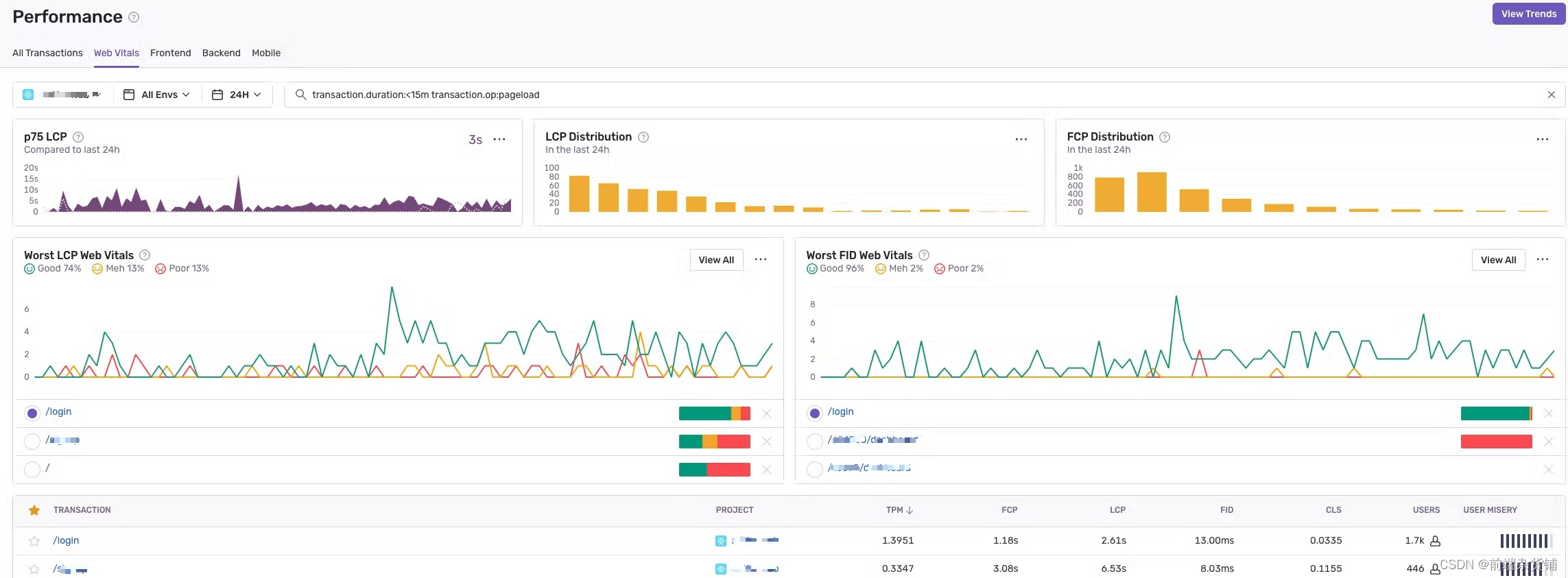Open the FCP Distribution ellipsis menu
Screen dimensions: 1568x578
point(1543,139)
